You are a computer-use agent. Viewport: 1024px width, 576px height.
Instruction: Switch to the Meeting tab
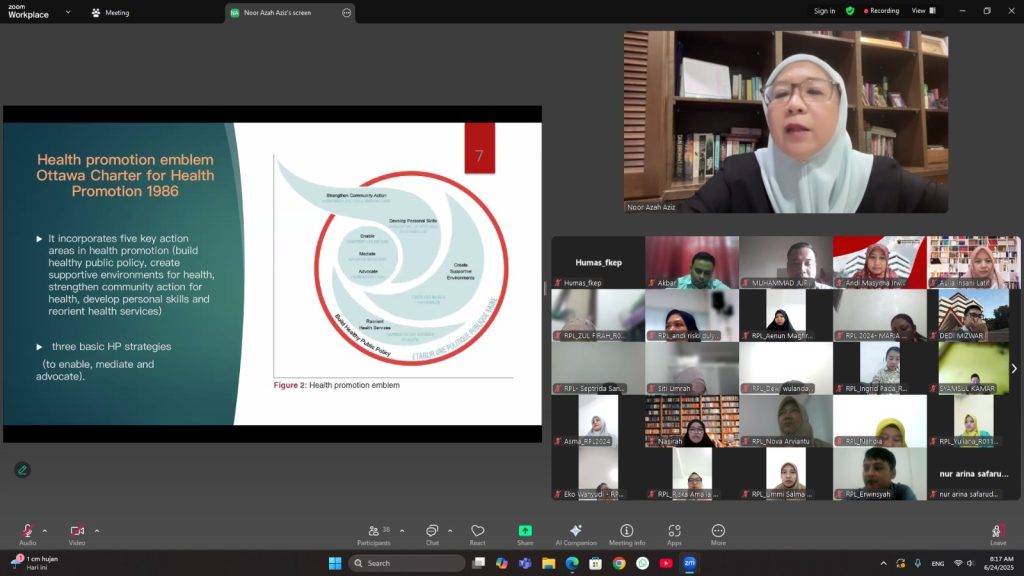[x=110, y=13]
